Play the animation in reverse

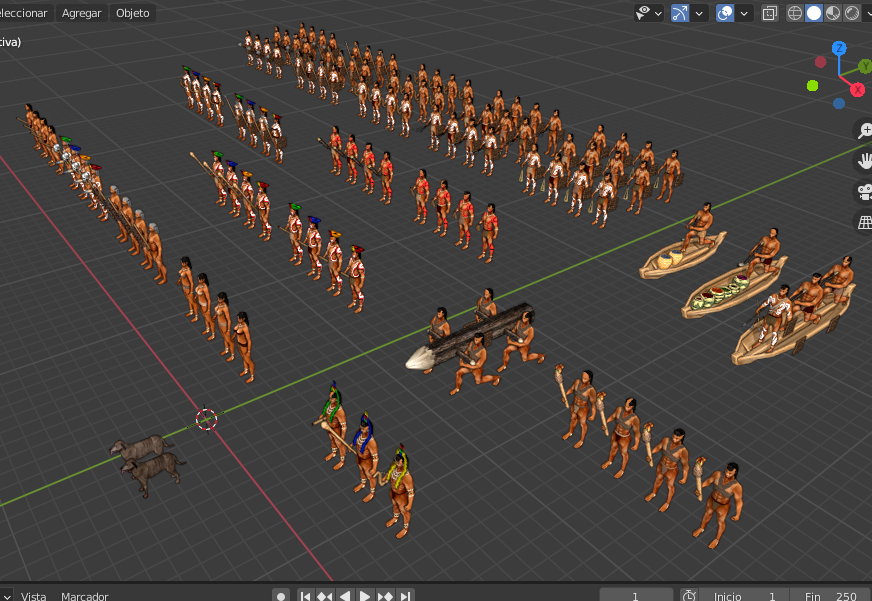(x=345, y=596)
